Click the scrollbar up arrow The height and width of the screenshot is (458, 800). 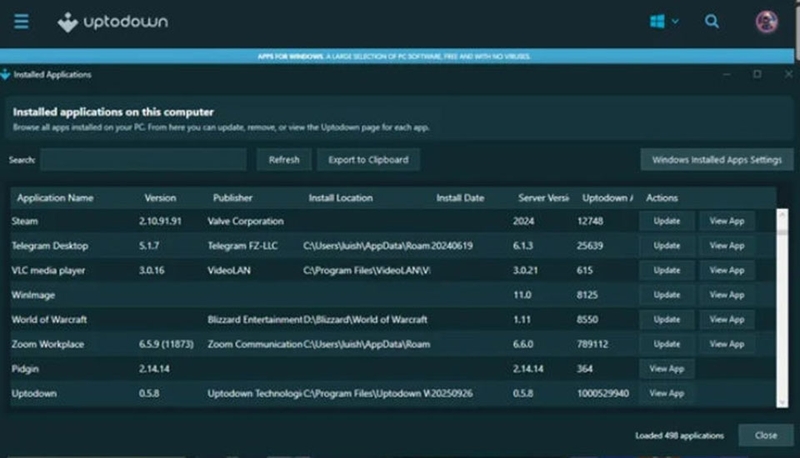pos(782,214)
